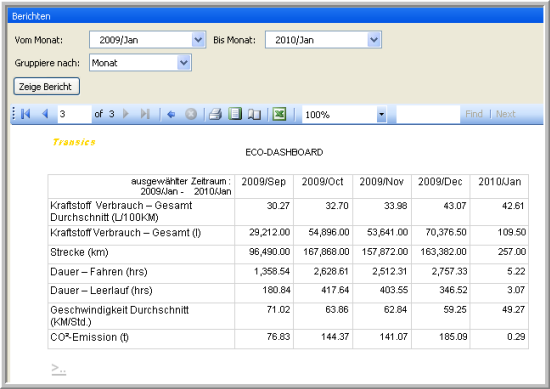Viewport: 550px width, 389px height.
Task: Go to previous report page
Action: pos(45,114)
